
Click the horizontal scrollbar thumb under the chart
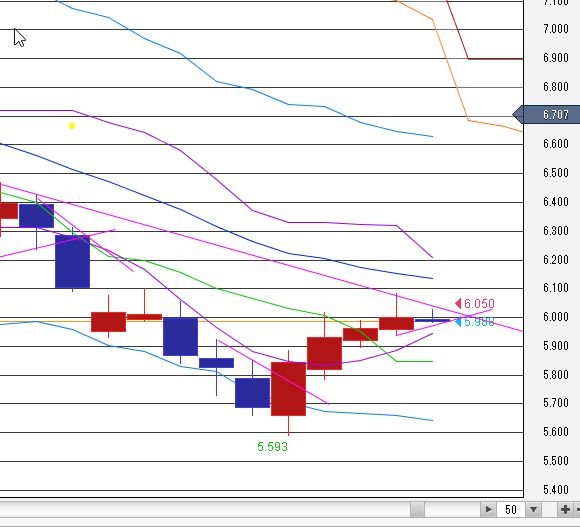click(417, 510)
